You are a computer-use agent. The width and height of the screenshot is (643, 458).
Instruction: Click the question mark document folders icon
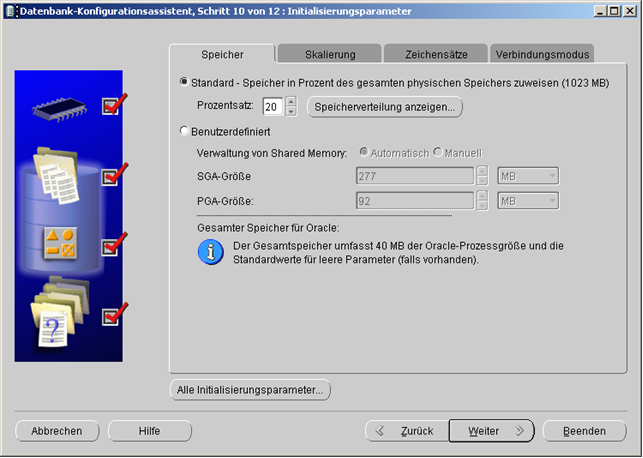(59, 312)
